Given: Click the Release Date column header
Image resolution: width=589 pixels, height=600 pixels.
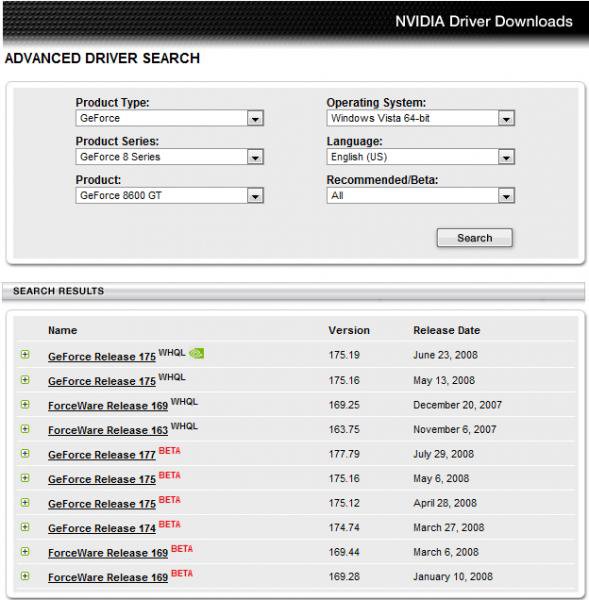Looking at the screenshot, I should coord(447,330).
